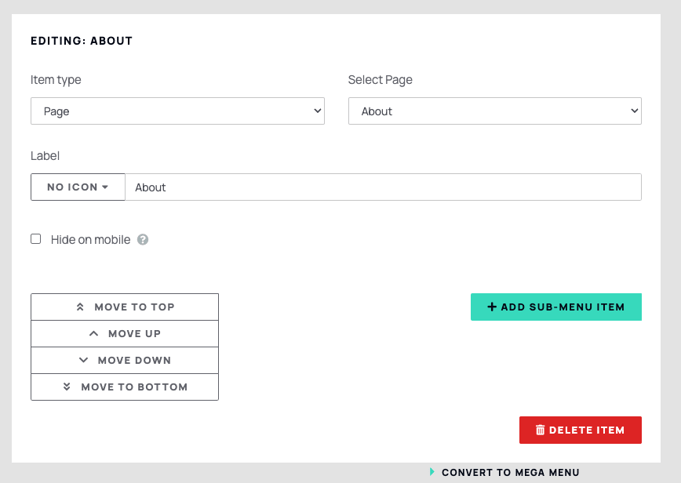The height and width of the screenshot is (483, 681).
Task: Click the teal triangle before Convert to Mega Menu
Action: 432,472
